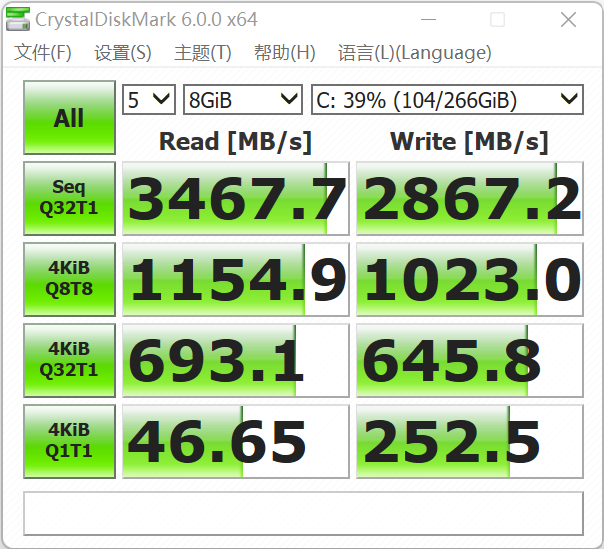This screenshot has width=604, height=549.
Task: Select the 4KiB Q8T8 read result 1154.9
Action: (236, 279)
